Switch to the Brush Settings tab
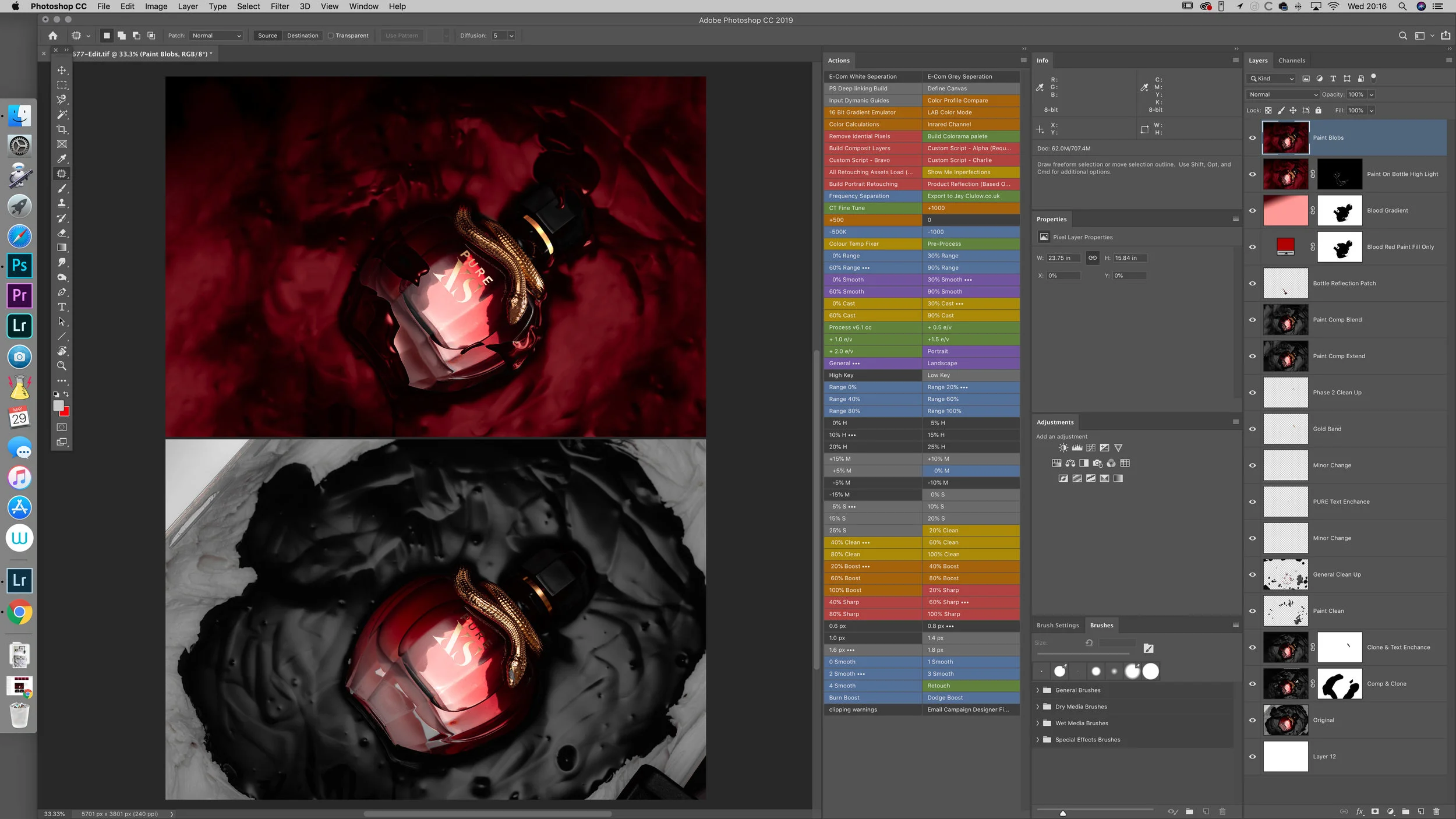Screen dimensions: 1456x819 click(x=1058, y=626)
